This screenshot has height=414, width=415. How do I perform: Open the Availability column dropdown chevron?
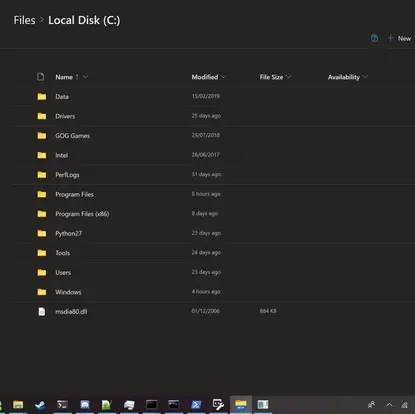[x=365, y=77]
